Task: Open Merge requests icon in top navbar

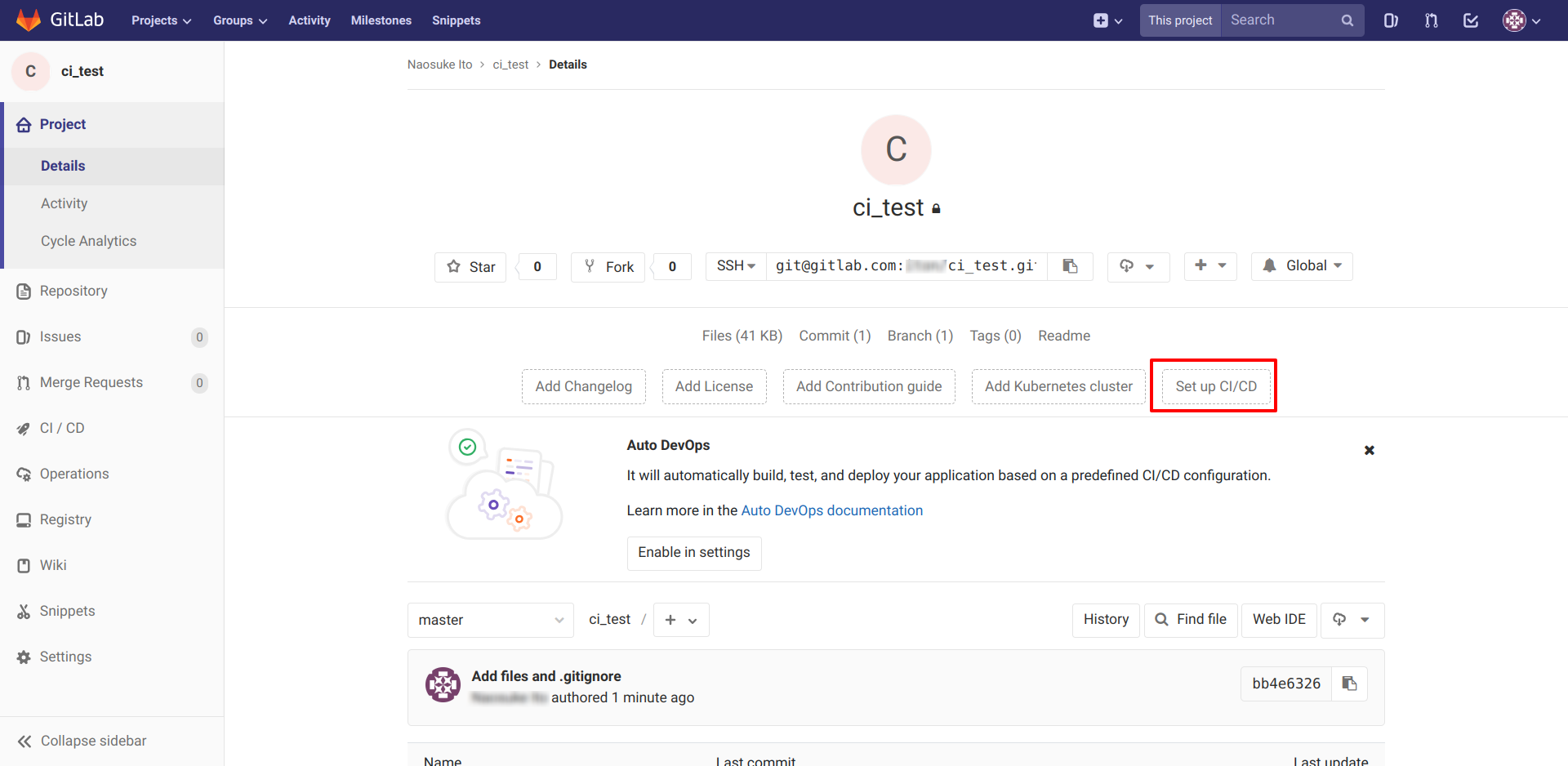Action: pos(1432,20)
